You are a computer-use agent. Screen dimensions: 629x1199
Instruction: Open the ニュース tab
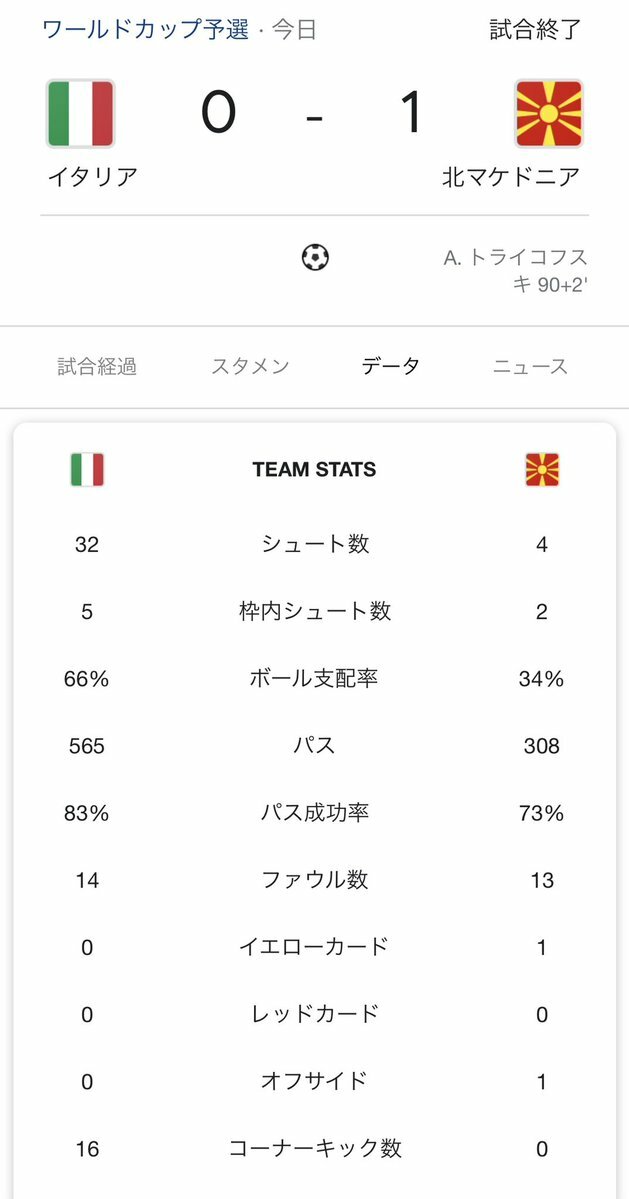coord(530,366)
